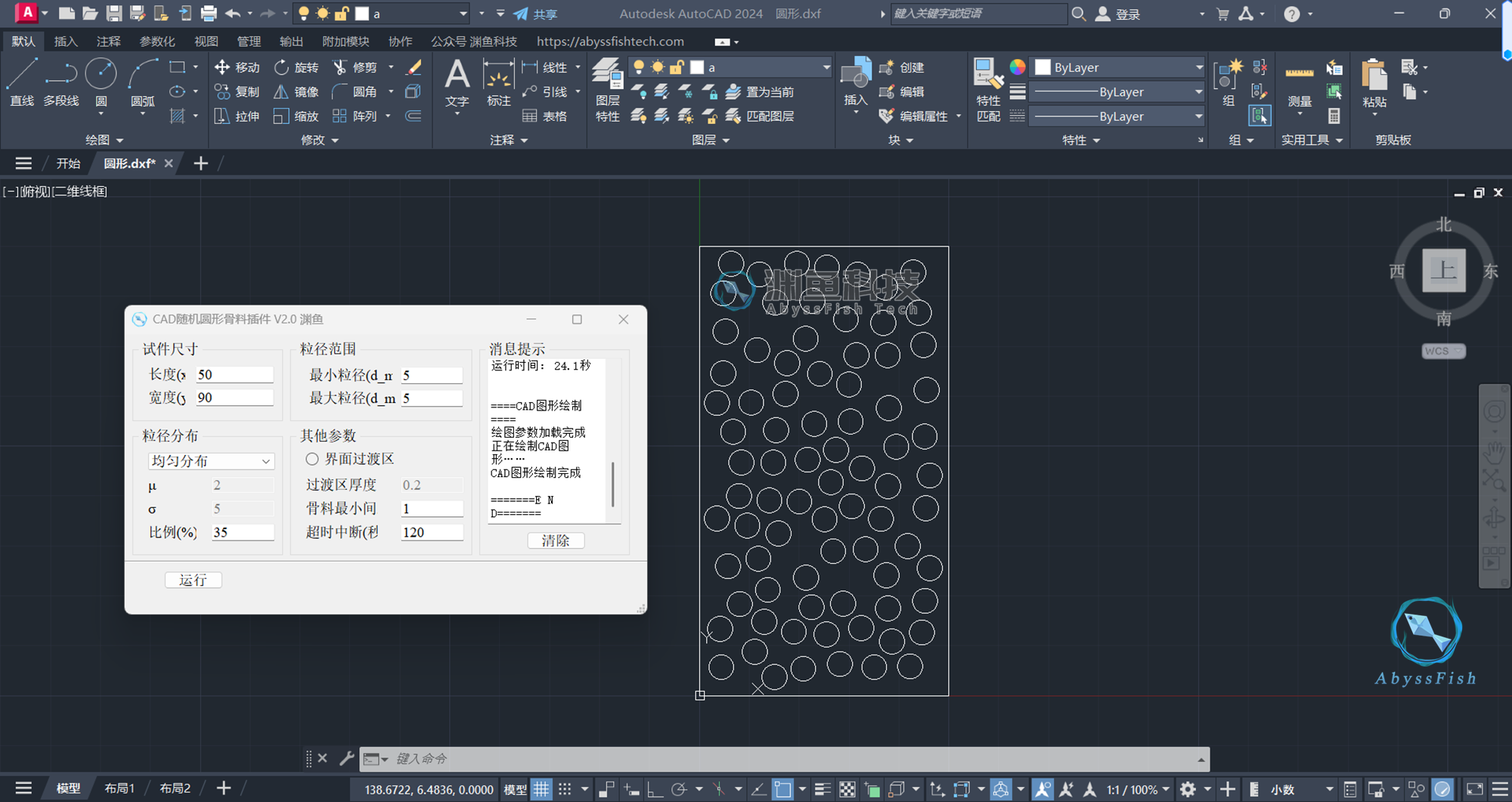Select the Arc (圆弧) tool
The width and height of the screenshot is (1512, 802).
click(143, 82)
